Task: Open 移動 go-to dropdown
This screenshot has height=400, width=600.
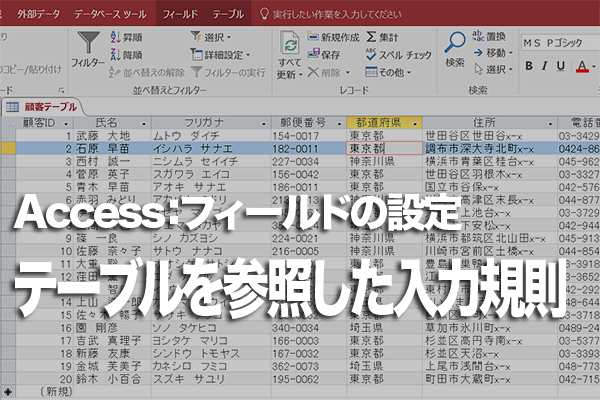Action: [x=493, y=53]
